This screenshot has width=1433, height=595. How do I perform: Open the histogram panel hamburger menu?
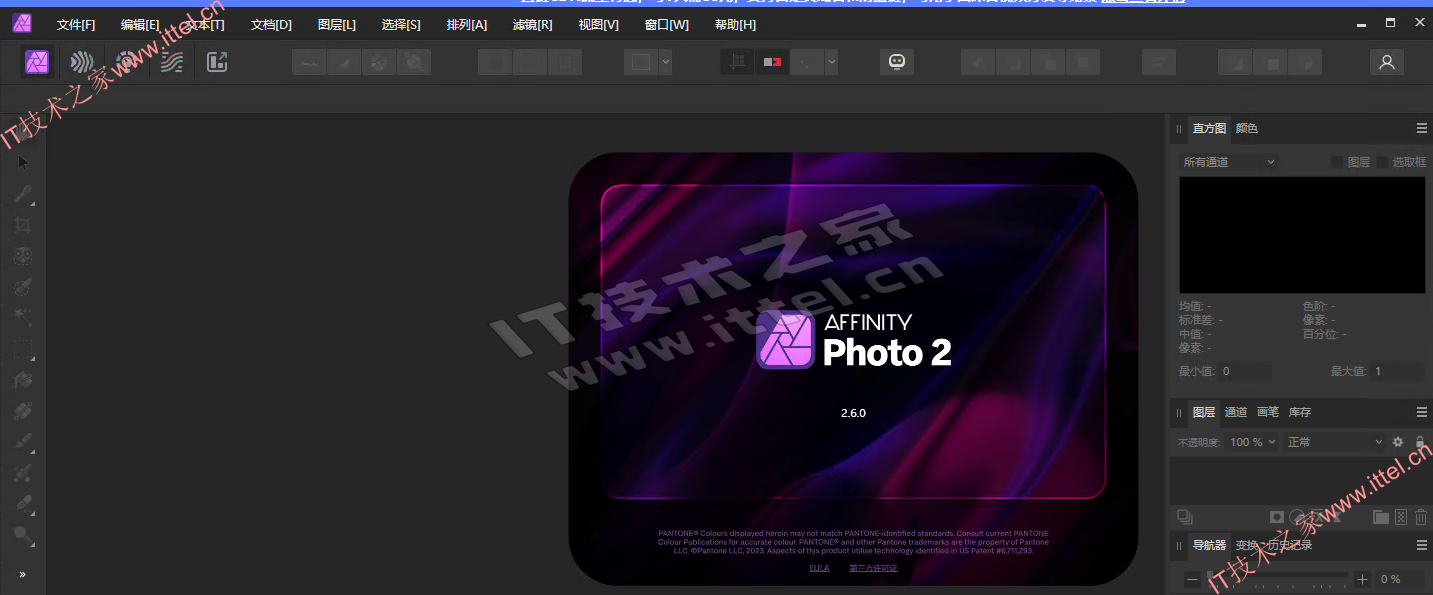pos(1421,128)
